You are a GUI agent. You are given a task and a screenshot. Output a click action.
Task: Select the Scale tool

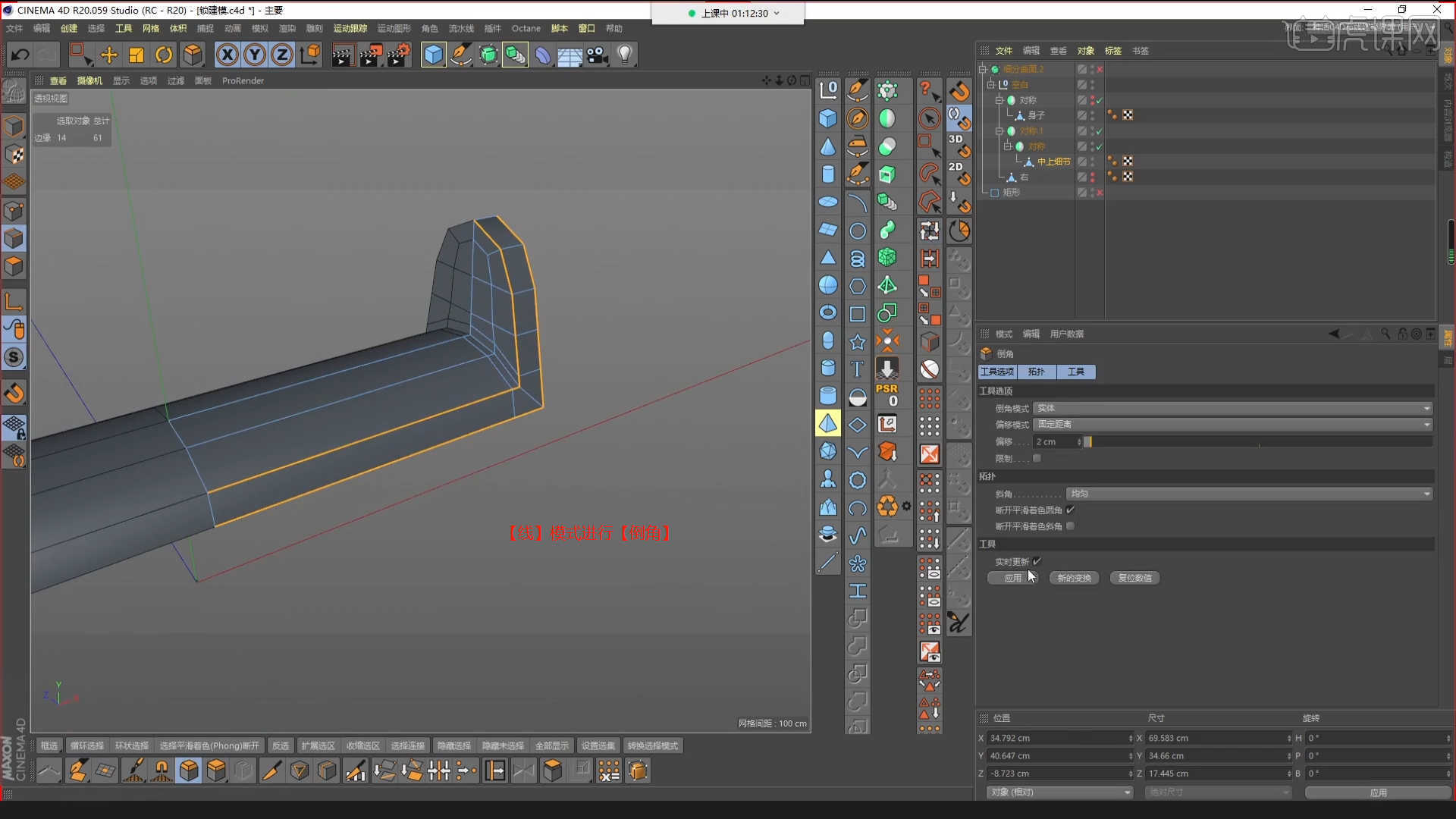pos(136,55)
